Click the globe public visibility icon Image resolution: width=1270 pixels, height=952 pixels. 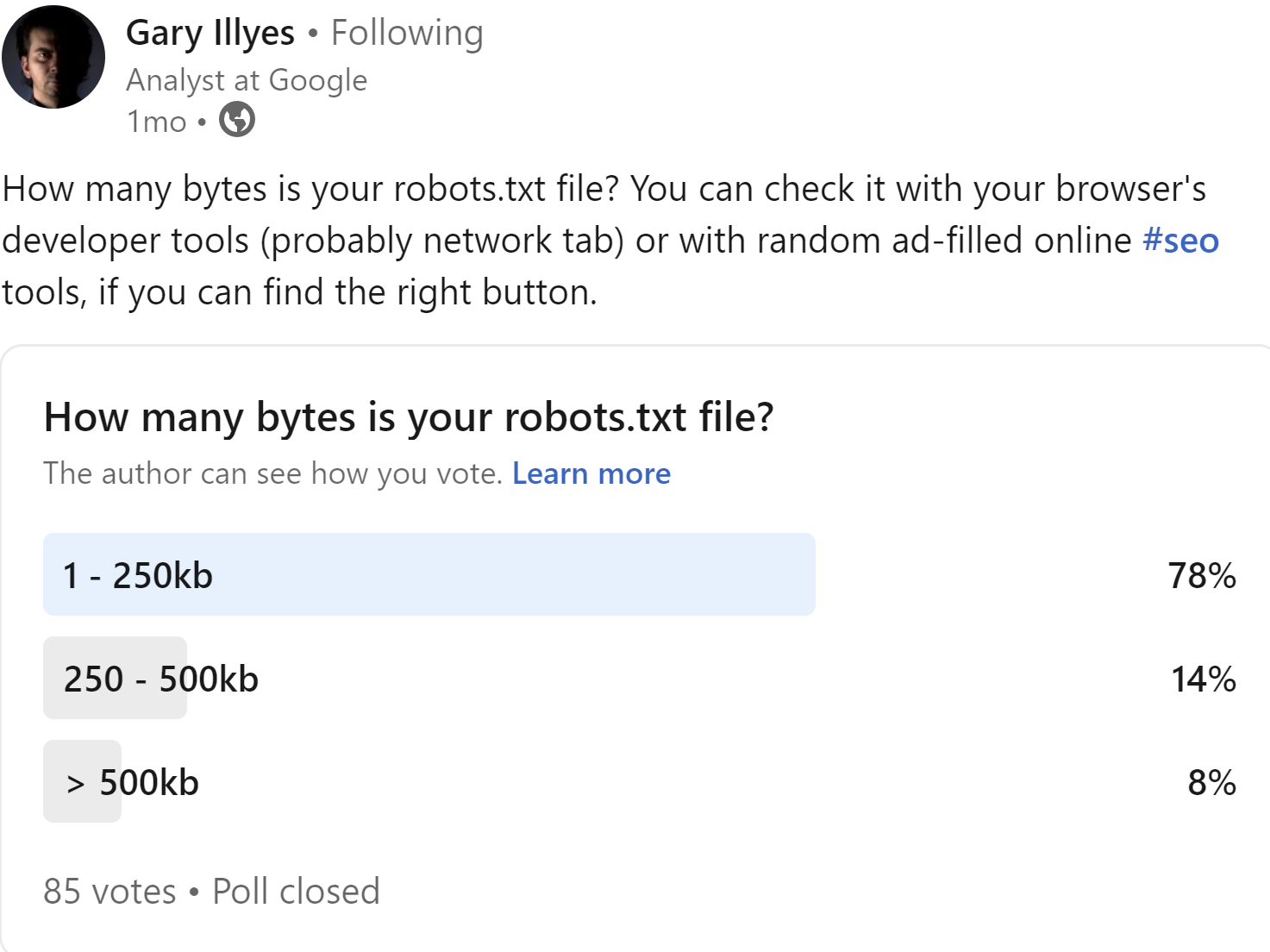(x=235, y=120)
